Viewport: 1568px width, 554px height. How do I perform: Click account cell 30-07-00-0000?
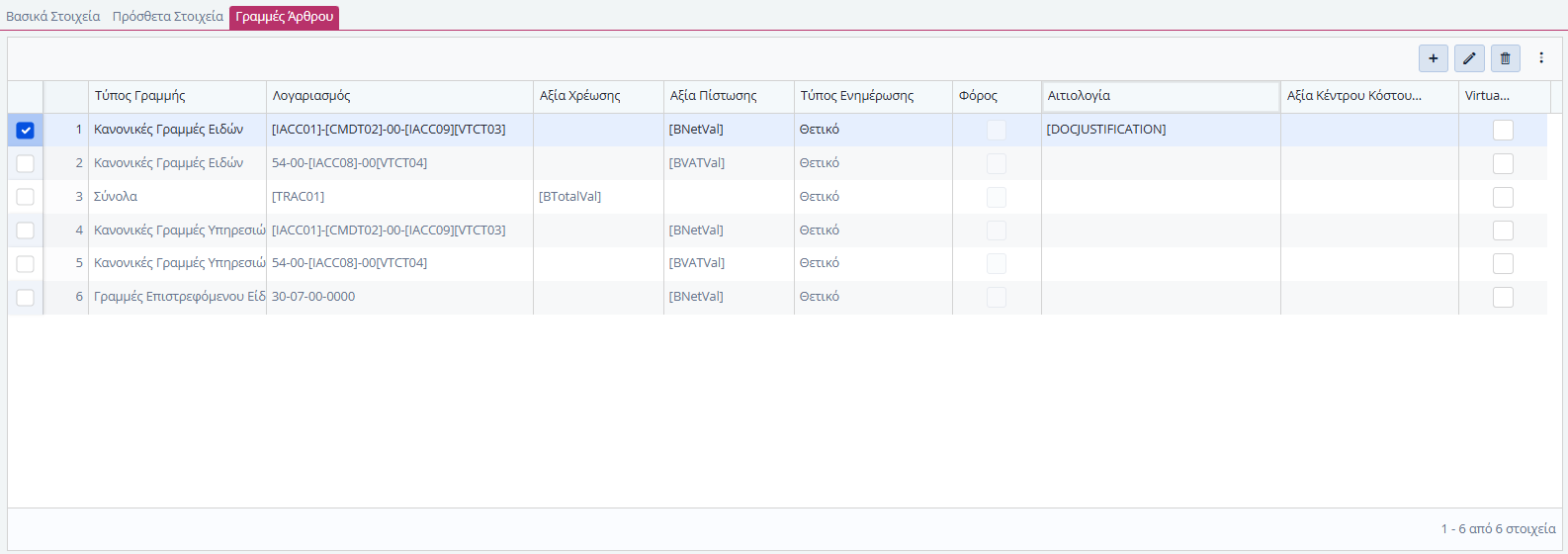click(x=400, y=297)
